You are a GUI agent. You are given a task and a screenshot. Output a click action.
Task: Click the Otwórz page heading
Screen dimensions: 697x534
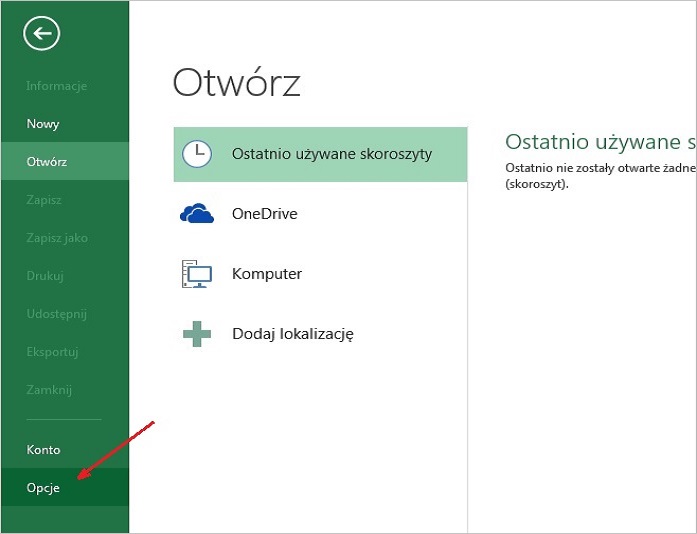coord(236,82)
